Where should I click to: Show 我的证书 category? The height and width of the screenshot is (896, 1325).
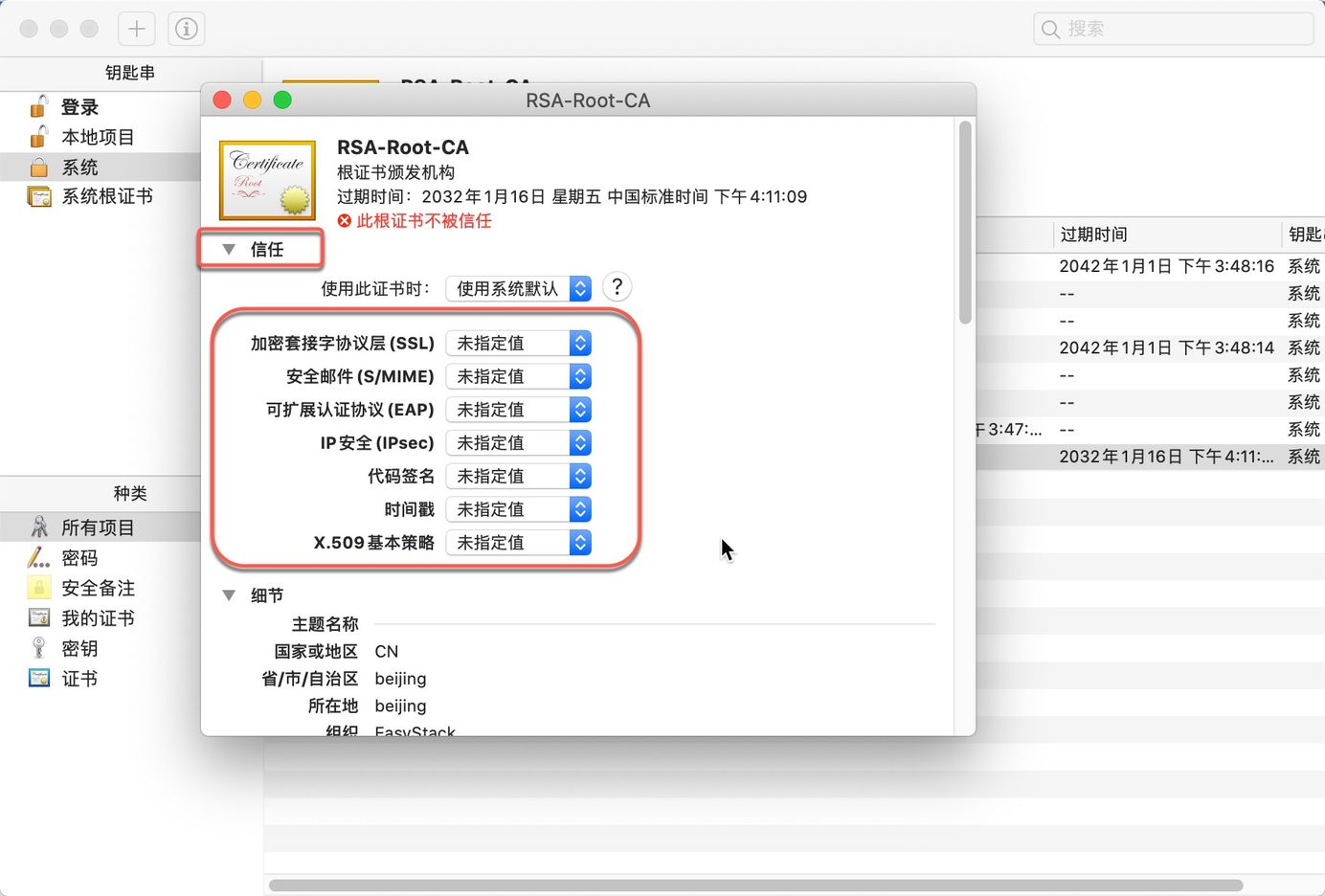coord(98,618)
